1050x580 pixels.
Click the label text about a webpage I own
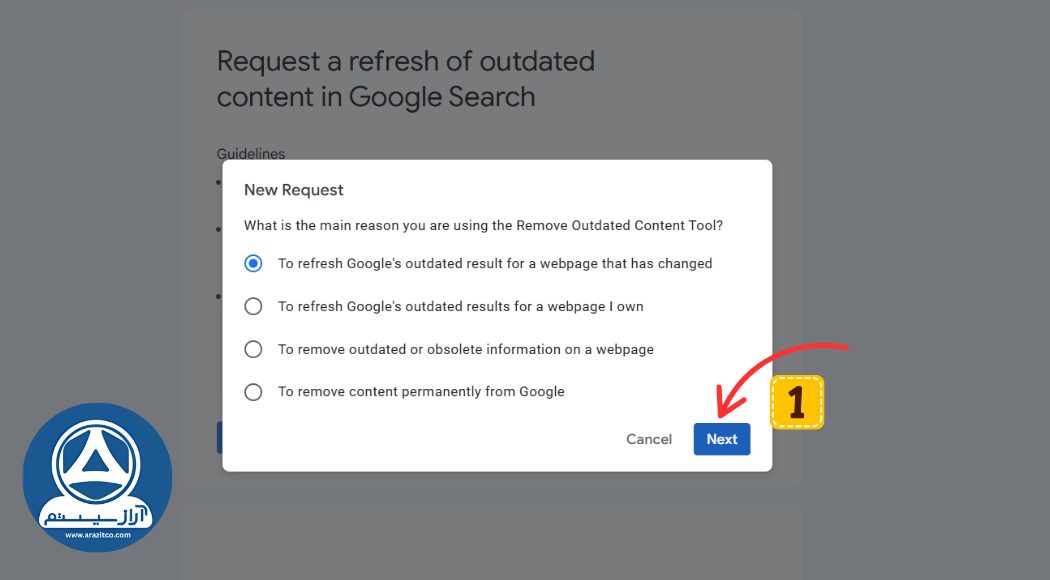[460, 306]
